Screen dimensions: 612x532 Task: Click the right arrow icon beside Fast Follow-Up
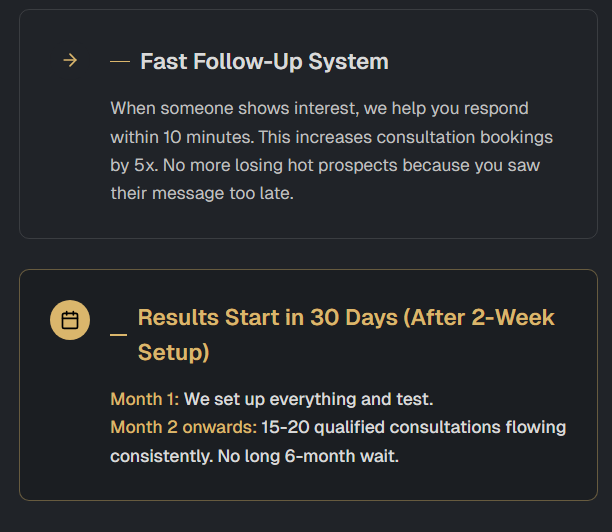click(70, 61)
